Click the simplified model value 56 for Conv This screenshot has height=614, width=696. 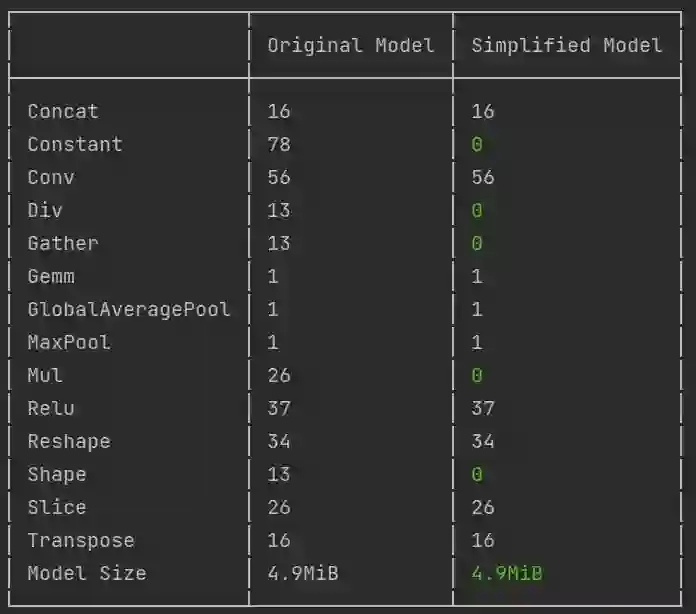483,177
